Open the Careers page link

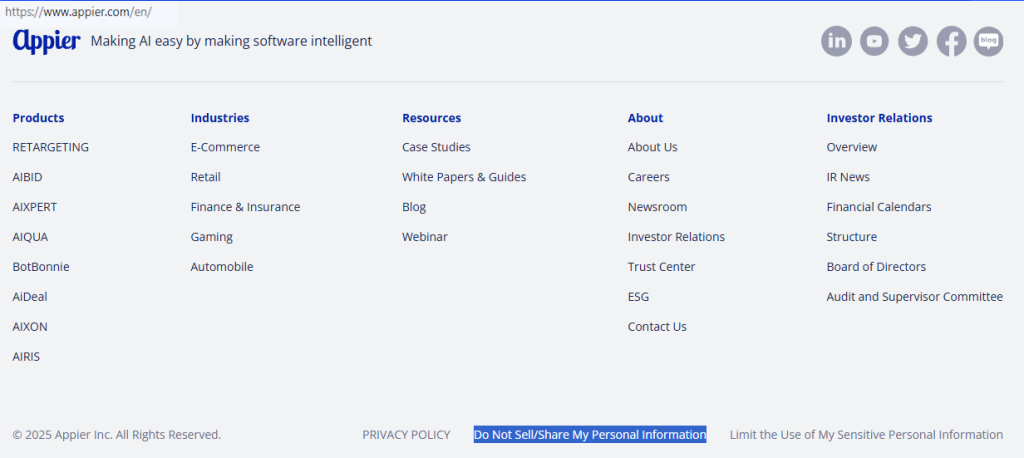[x=649, y=177]
